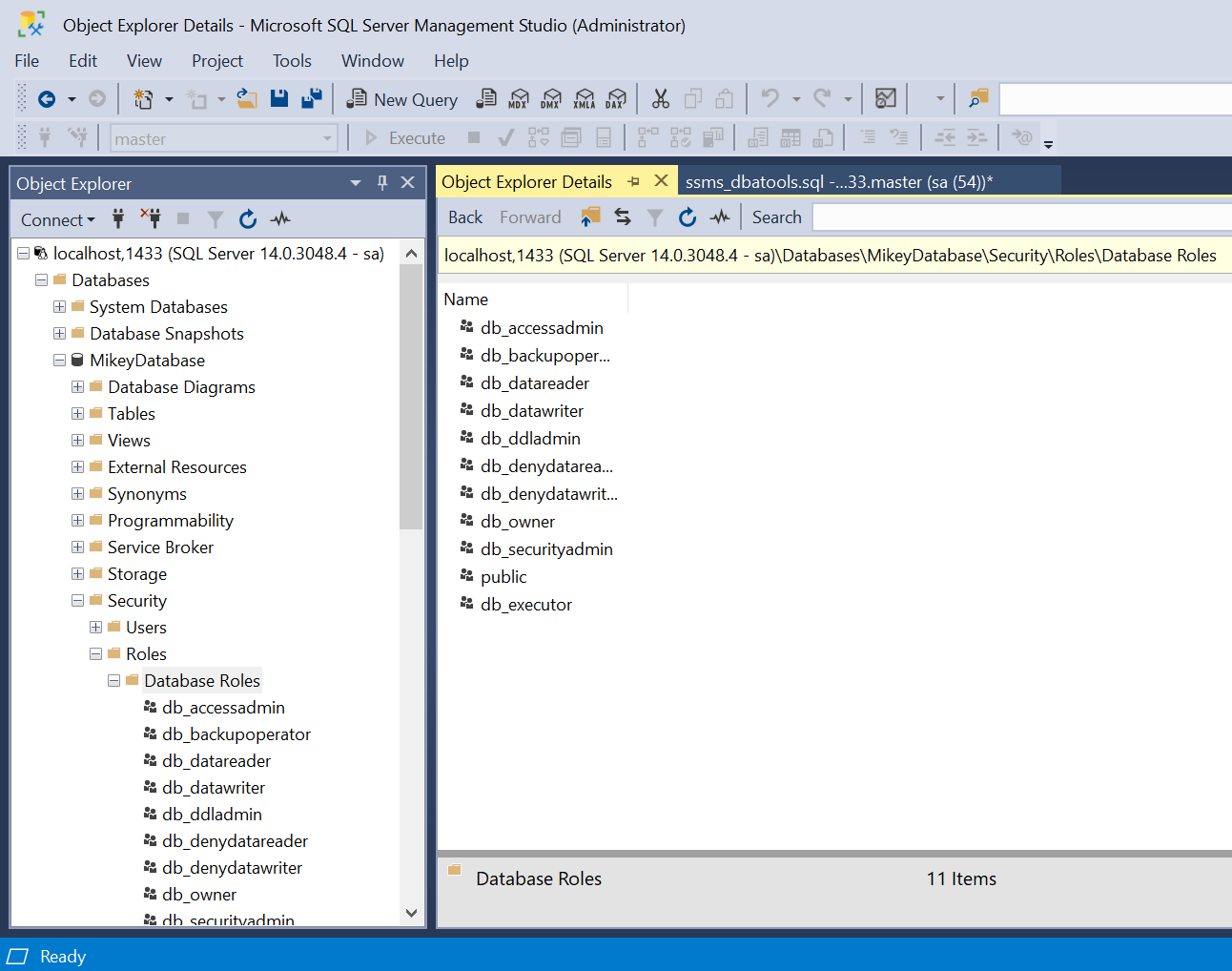The image size is (1232, 971).
Task: Click the Disconnect icon in Object Explorer
Action: [151, 219]
